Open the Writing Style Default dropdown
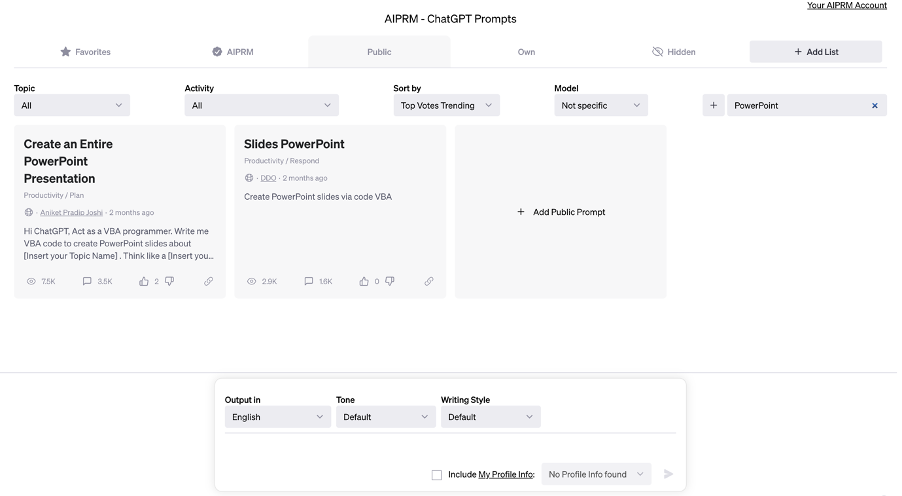 pos(491,417)
